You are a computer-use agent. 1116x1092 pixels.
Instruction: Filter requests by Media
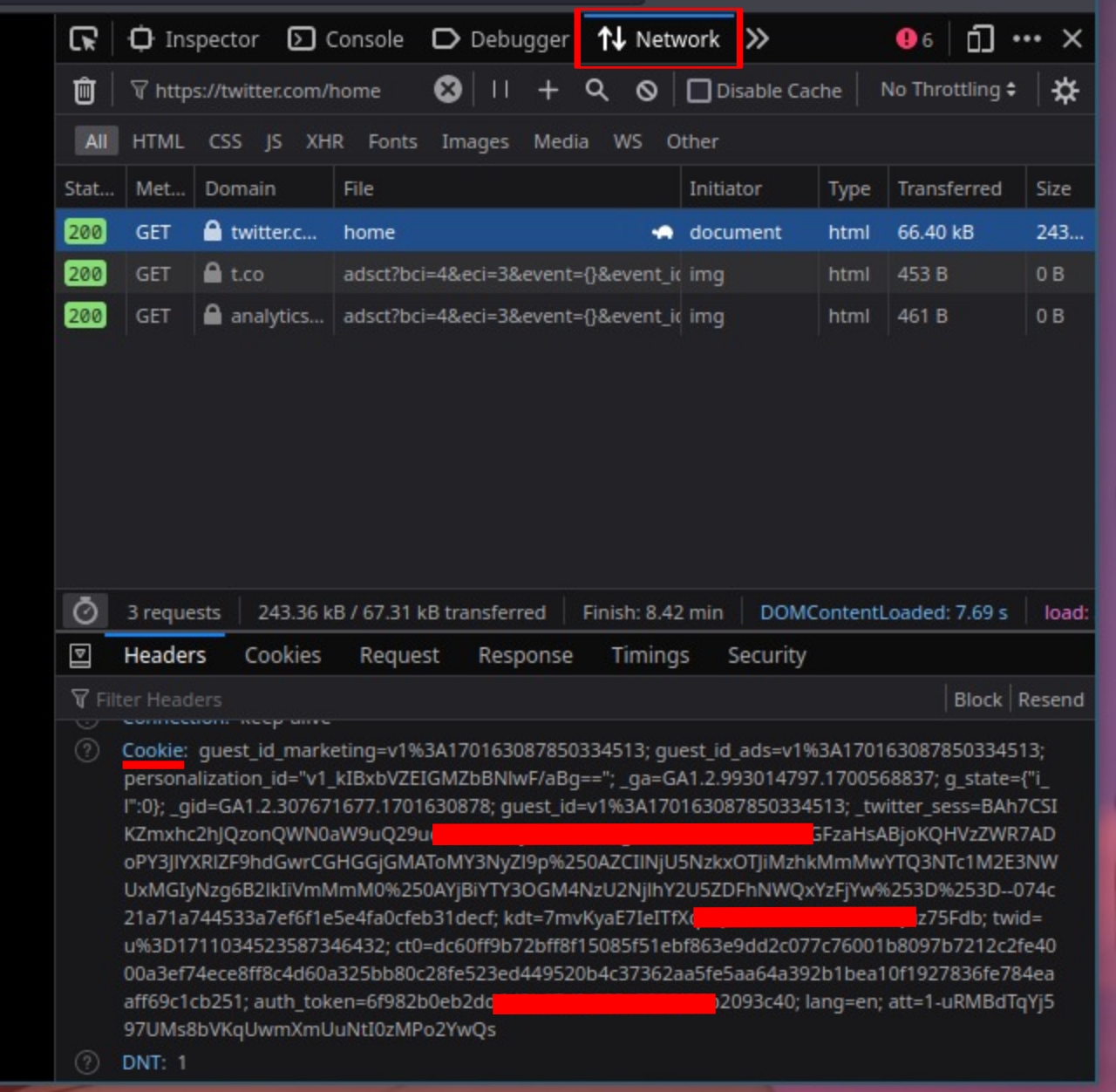click(561, 141)
